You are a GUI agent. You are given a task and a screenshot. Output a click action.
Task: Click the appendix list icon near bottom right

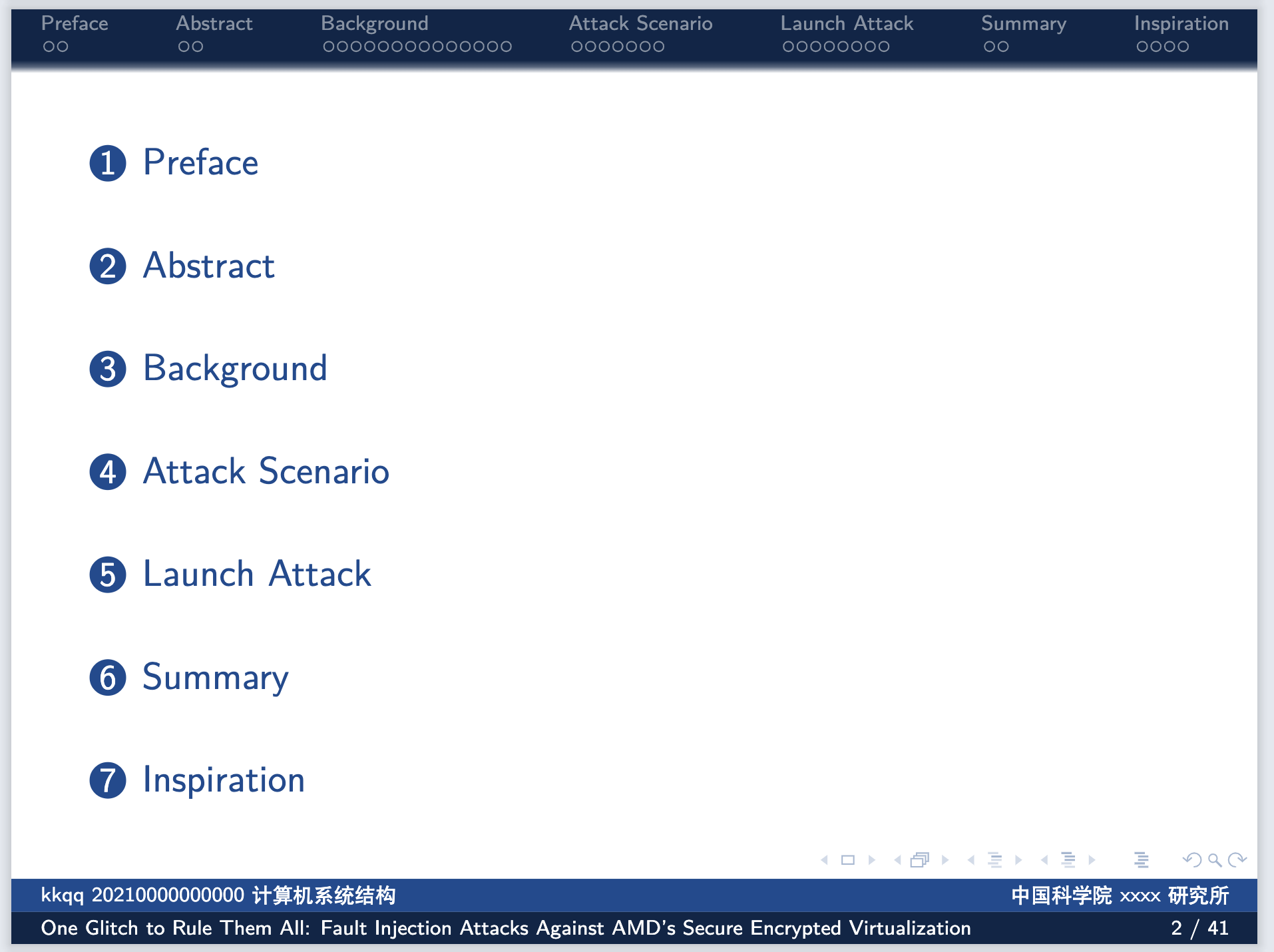(1141, 859)
